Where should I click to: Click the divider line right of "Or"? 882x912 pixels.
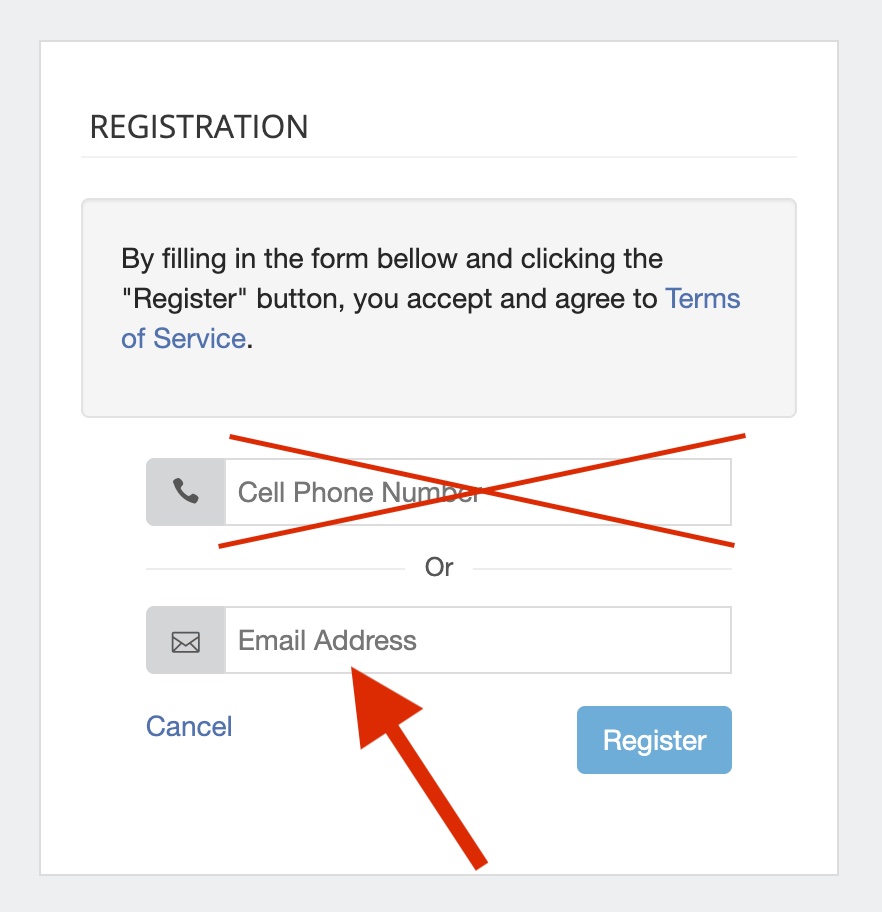pos(600,569)
